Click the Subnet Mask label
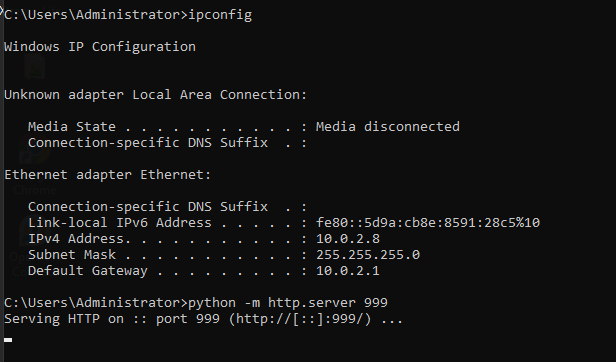 [x=72, y=255]
